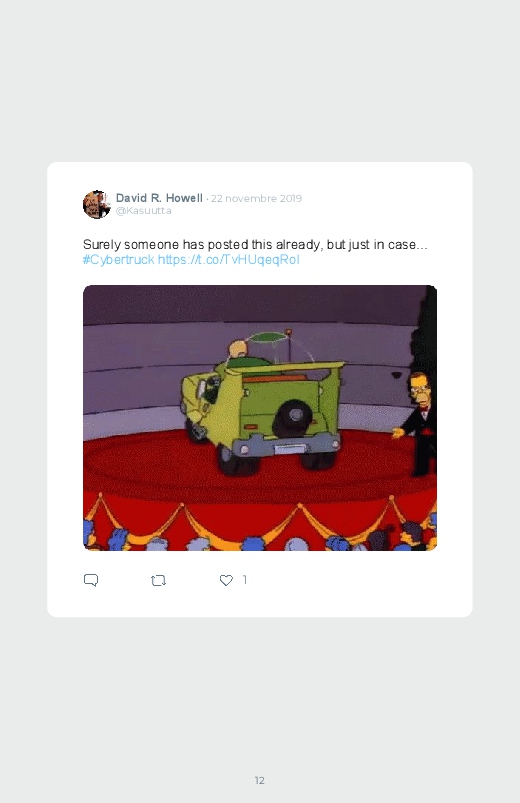The image size is (520, 803).
Task: Click the date 22 novembre 2019
Action: point(256,199)
